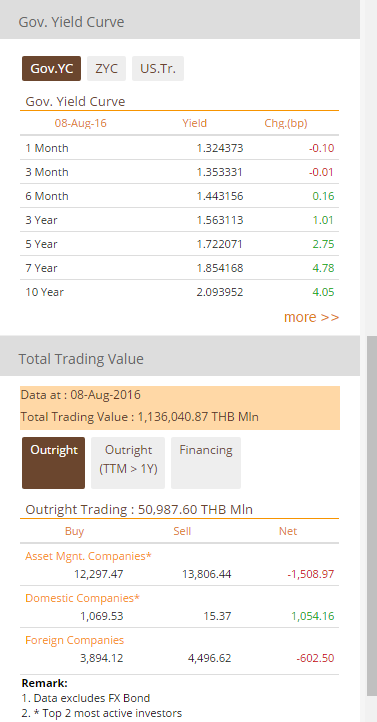This screenshot has width=377, height=722.
Task: Click the Yield column header
Action: click(x=195, y=123)
